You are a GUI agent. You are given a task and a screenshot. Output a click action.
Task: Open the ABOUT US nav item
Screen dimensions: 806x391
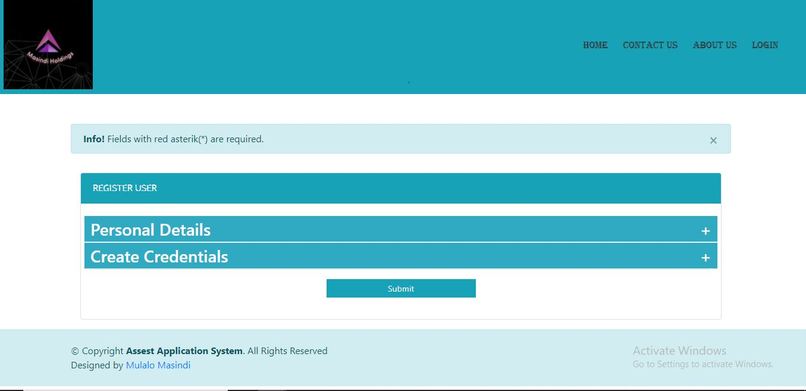point(715,45)
